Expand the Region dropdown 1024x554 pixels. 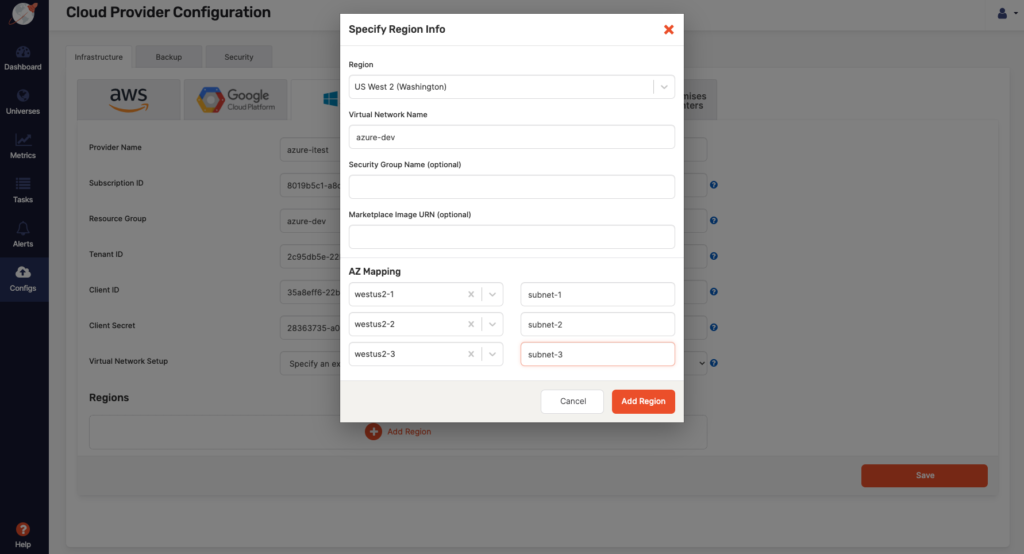[x=663, y=87]
